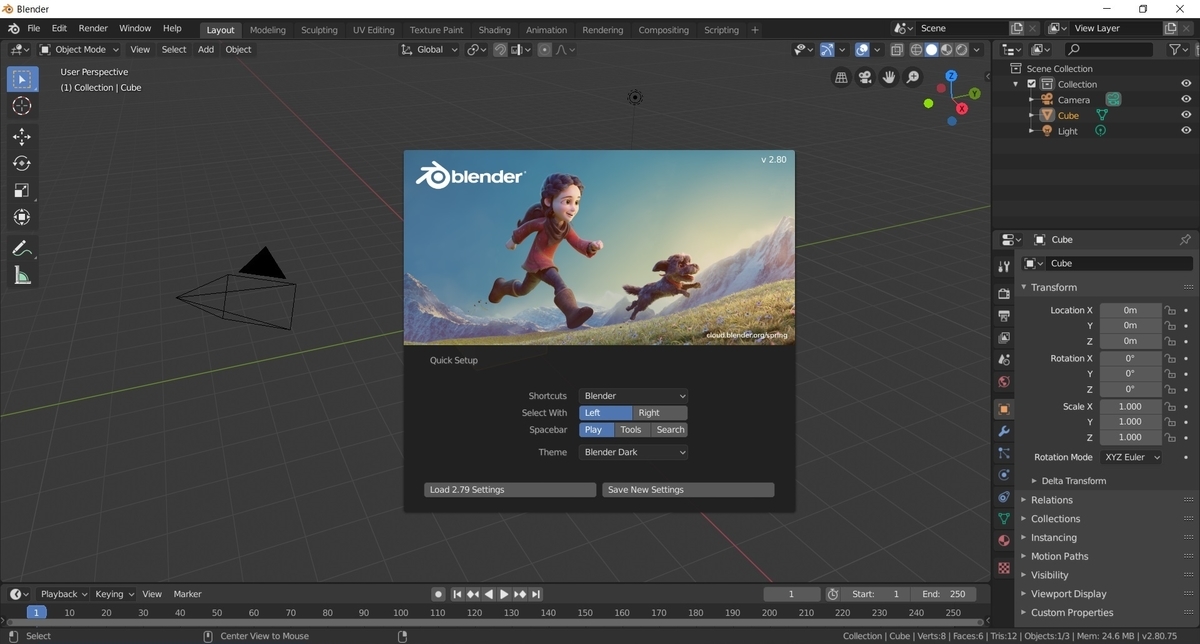
Task: Hide the Light in the outliner
Action: coord(1186,131)
